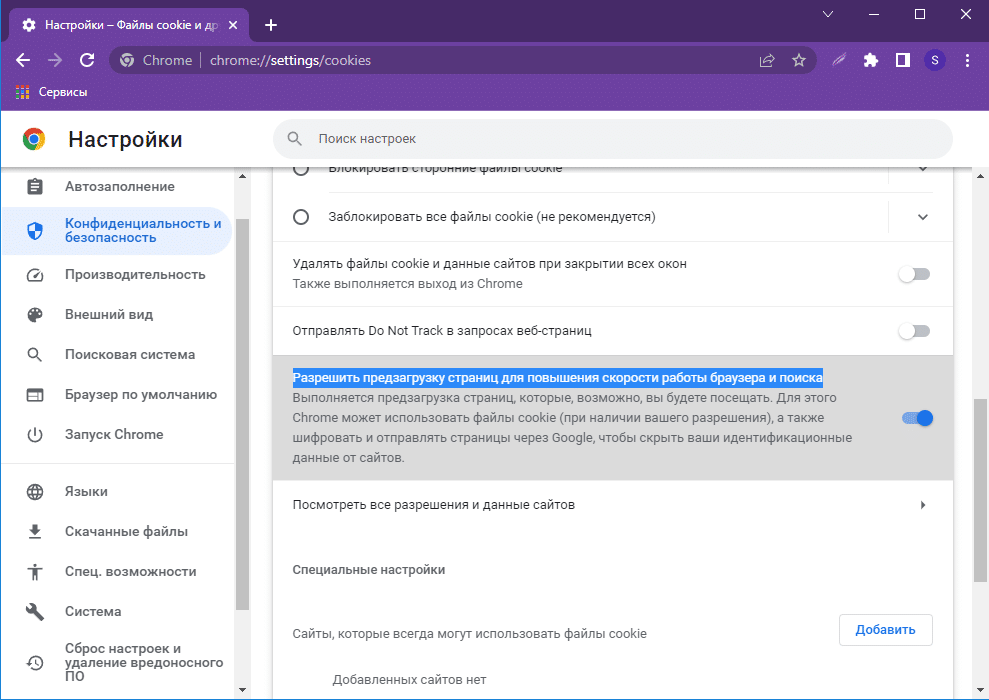Expand the block all cookies chevron
989x700 pixels.
coord(922,217)
